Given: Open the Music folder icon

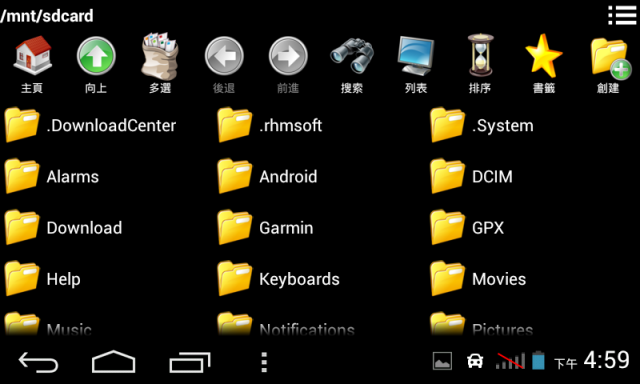Looking at the screenshot, I should click(22, 324).
